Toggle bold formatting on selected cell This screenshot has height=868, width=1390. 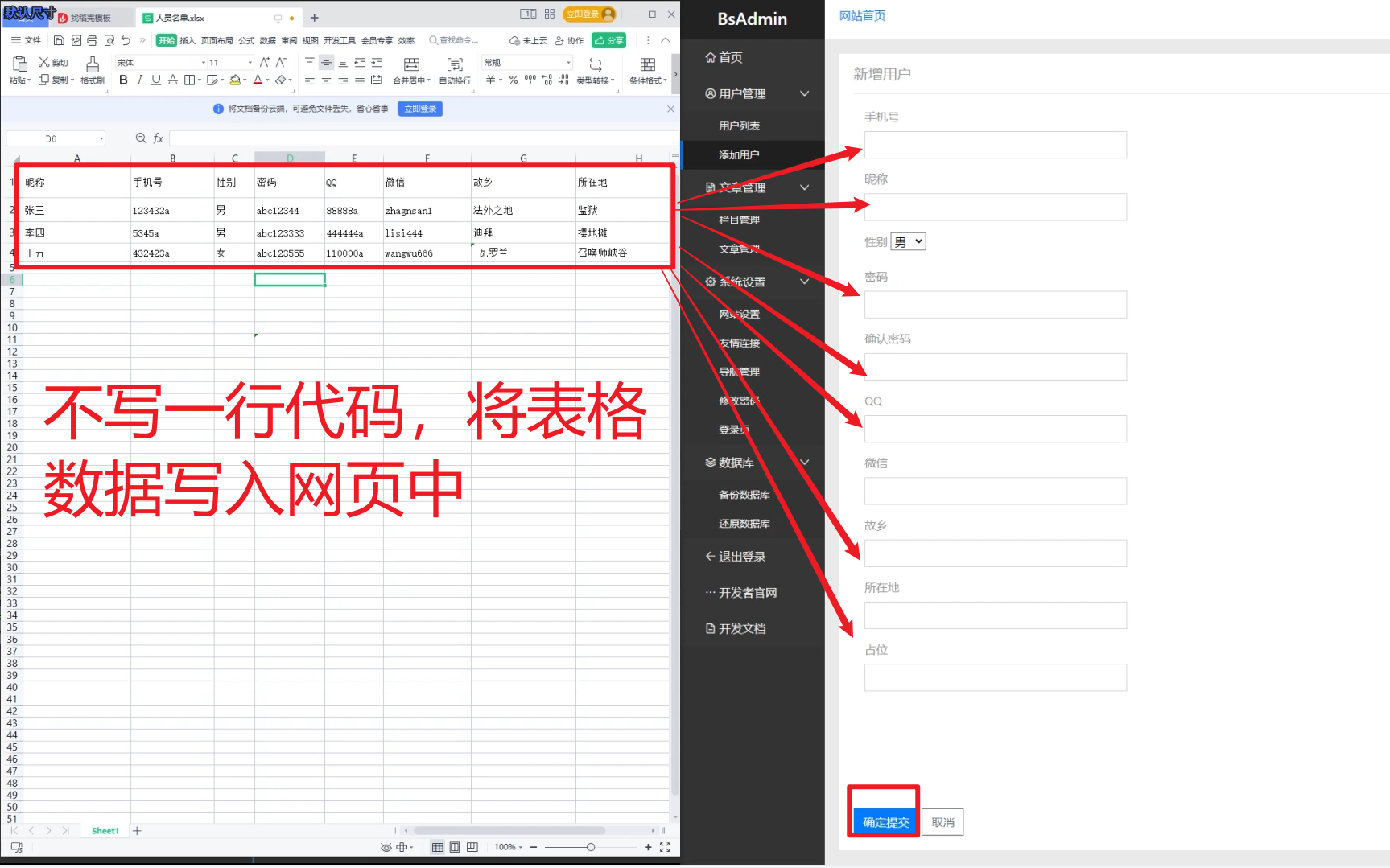pos(122,80)
